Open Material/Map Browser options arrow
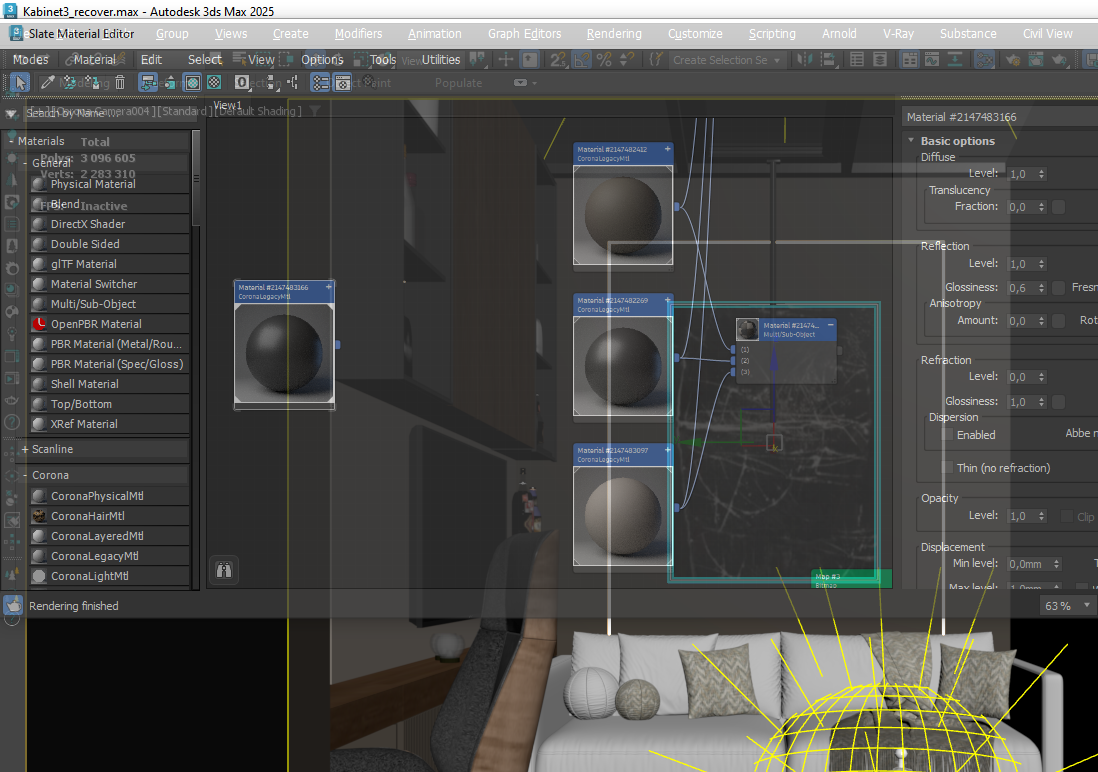This screenshot has height=772, width=1098. [x=11, y=113]
